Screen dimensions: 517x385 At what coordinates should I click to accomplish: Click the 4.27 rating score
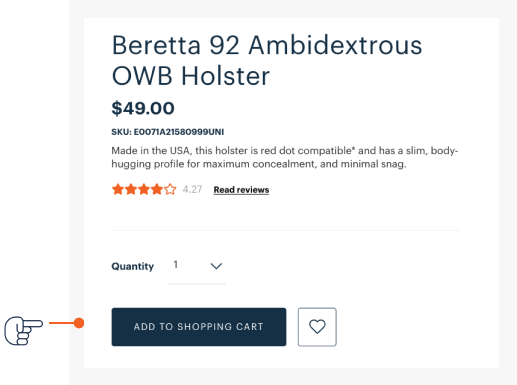coord(192,189)
